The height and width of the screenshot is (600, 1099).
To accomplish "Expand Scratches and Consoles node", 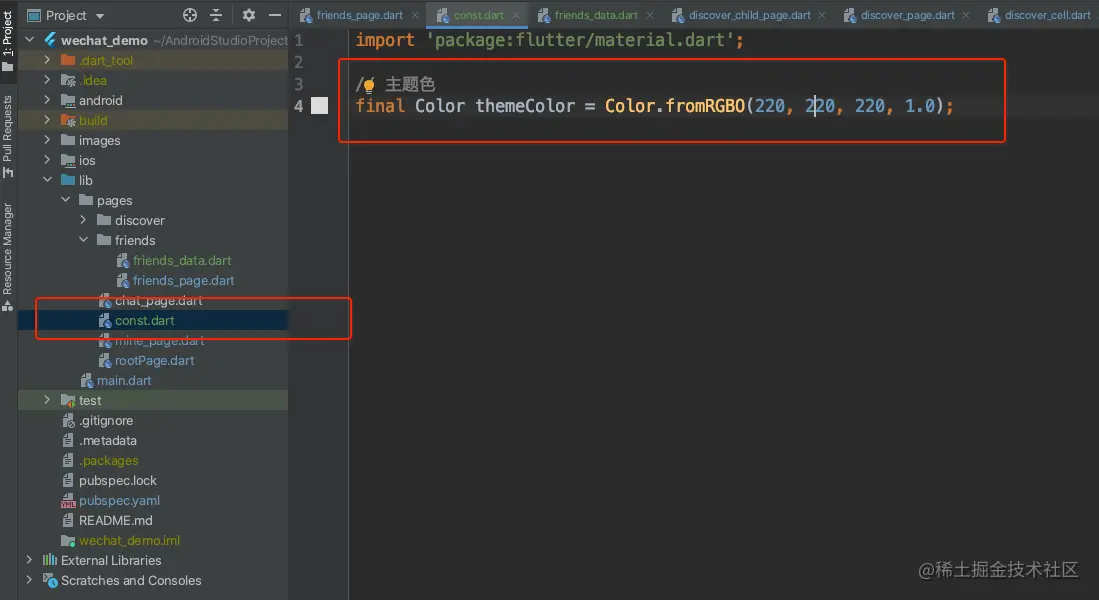I will tap(29, 580).
